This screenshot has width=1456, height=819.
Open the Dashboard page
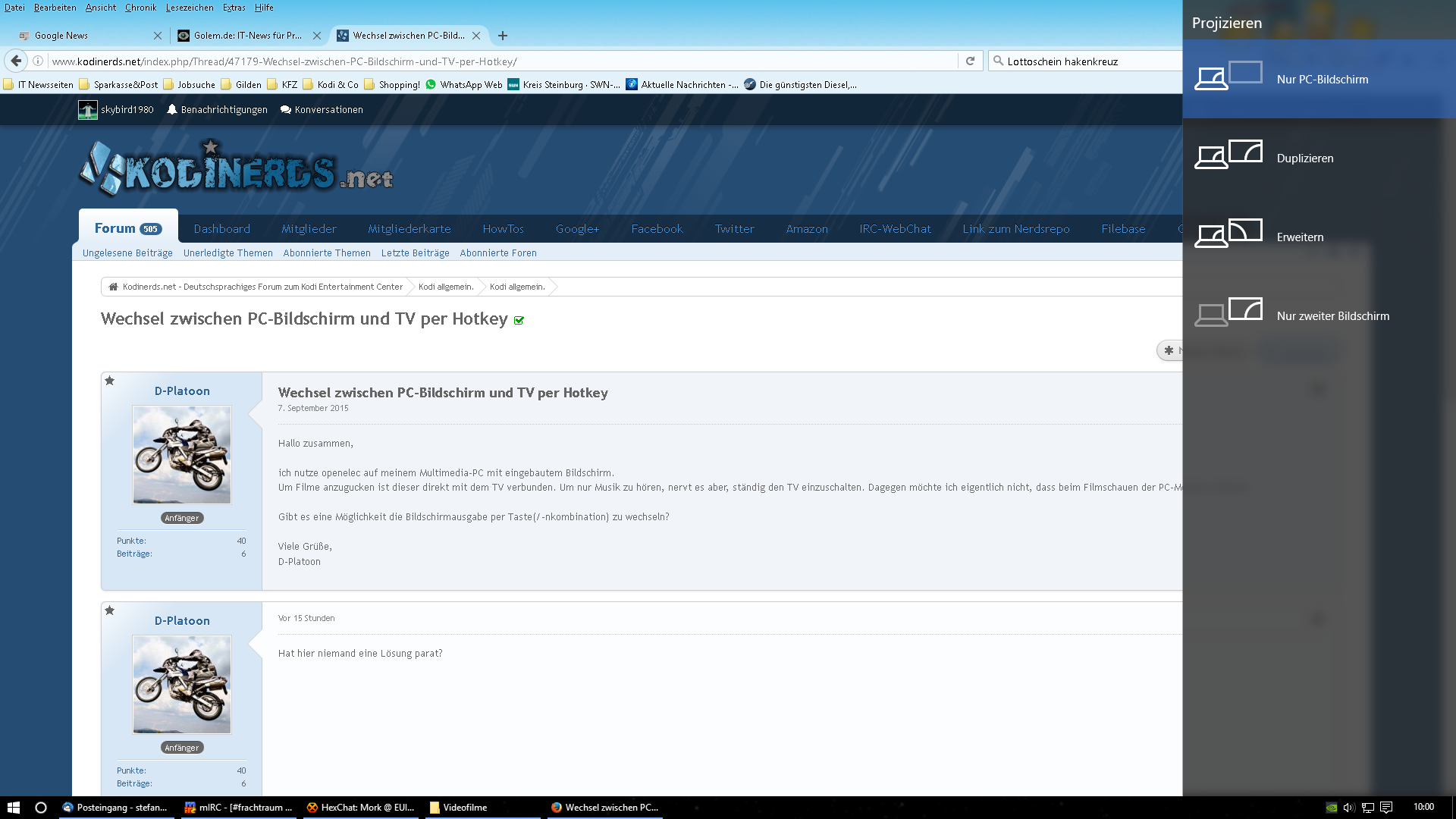pyautogui.click(x=221, y=228)
